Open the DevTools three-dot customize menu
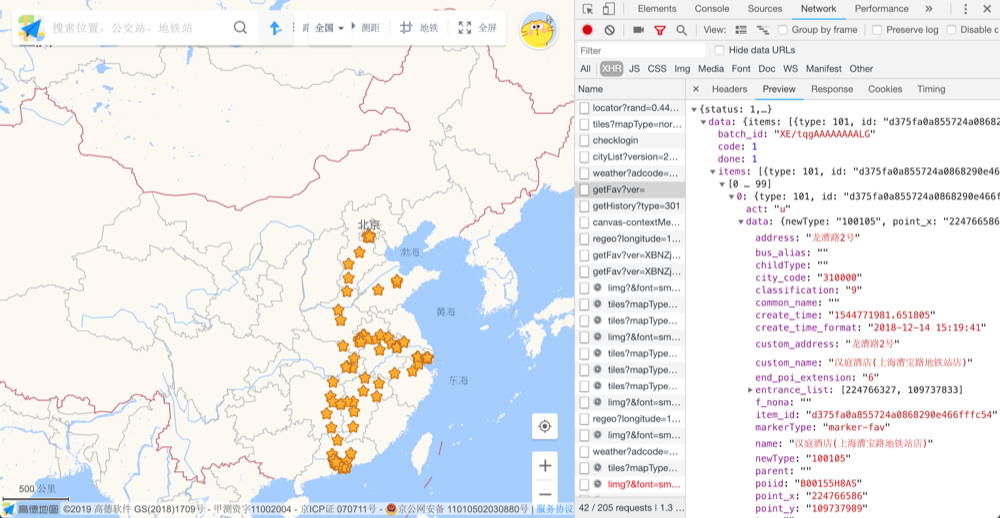This screenshot has height=518, width=1000. (x=966, y=9)
